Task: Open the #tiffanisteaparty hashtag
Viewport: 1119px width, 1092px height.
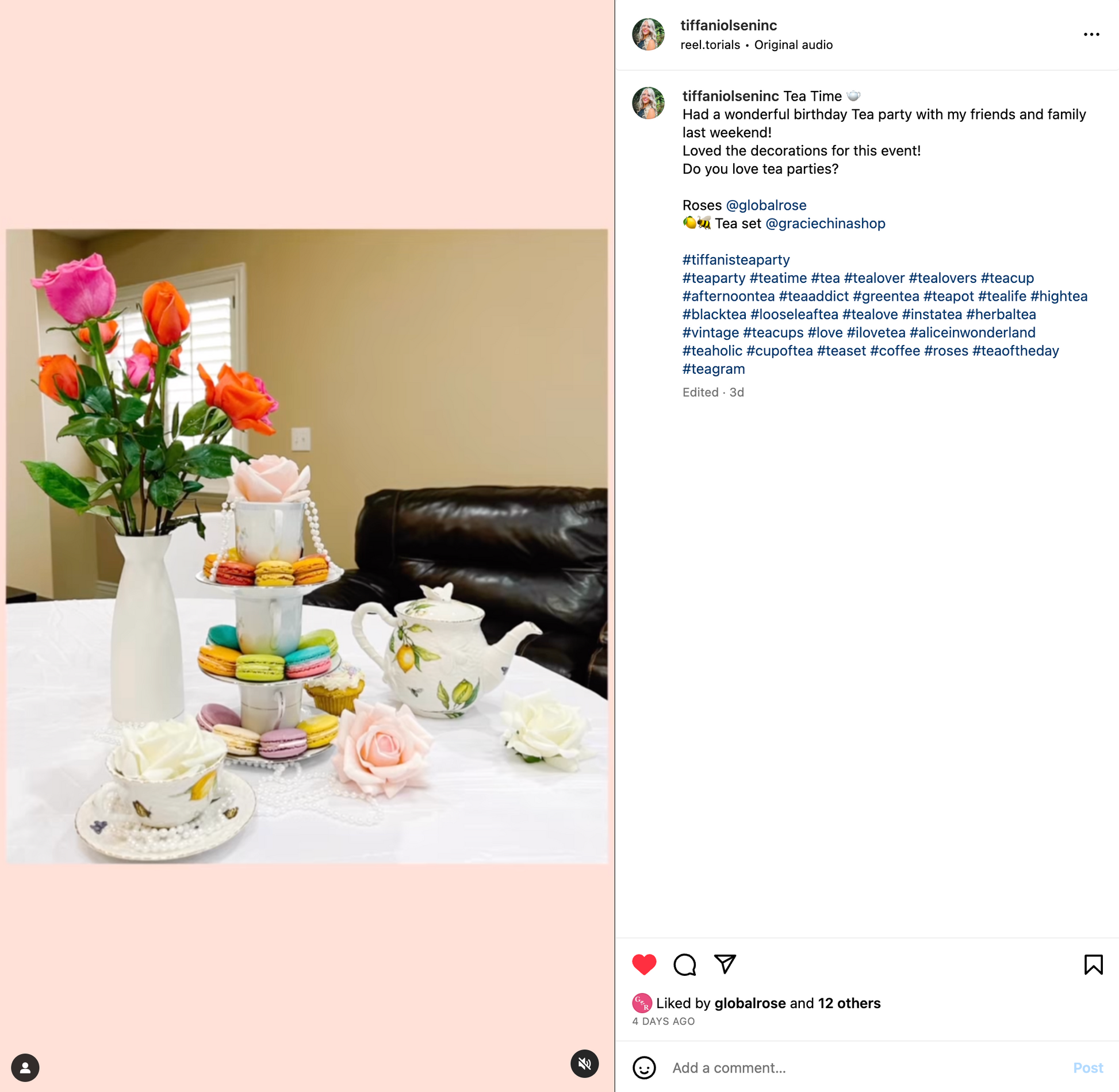Action: pyautogui.click(x=736, y=260)
